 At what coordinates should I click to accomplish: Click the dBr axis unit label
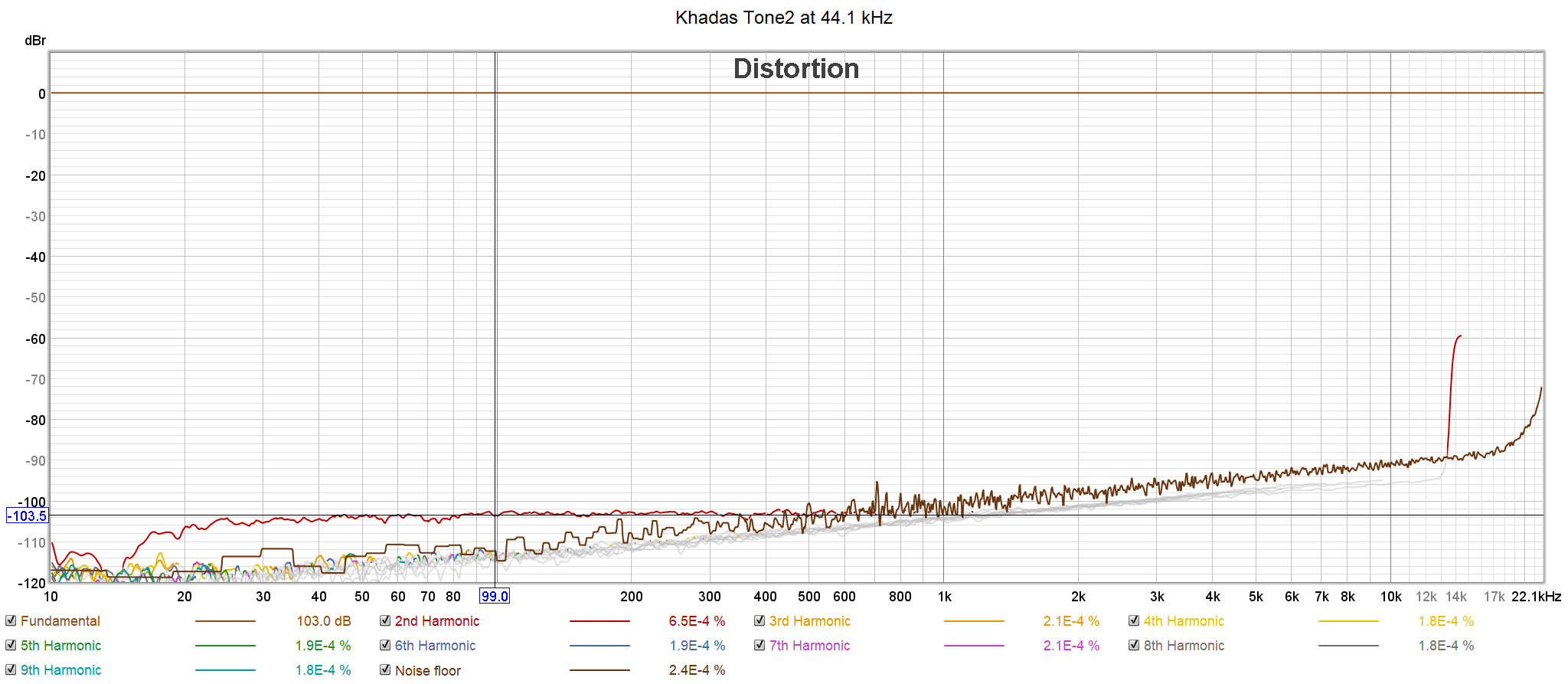pos(35,41)
